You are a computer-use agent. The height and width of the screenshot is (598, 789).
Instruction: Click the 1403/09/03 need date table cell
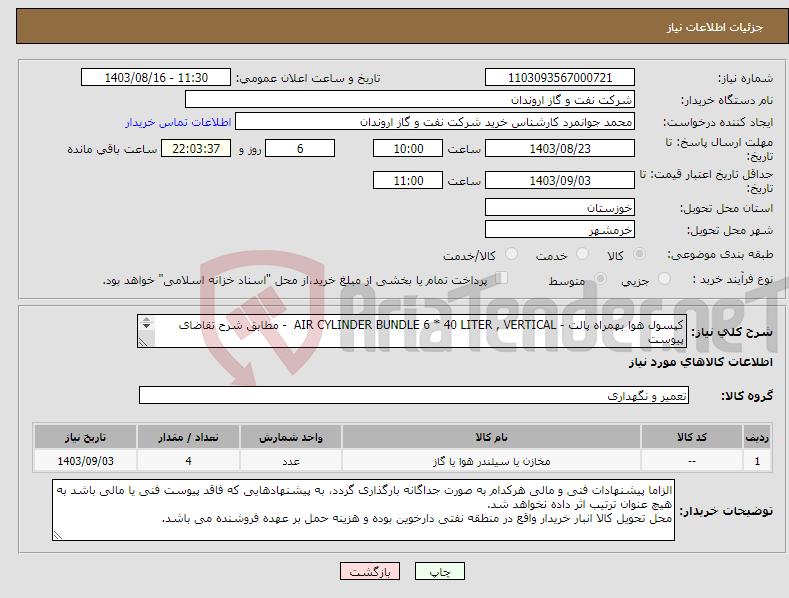point(86,461)
